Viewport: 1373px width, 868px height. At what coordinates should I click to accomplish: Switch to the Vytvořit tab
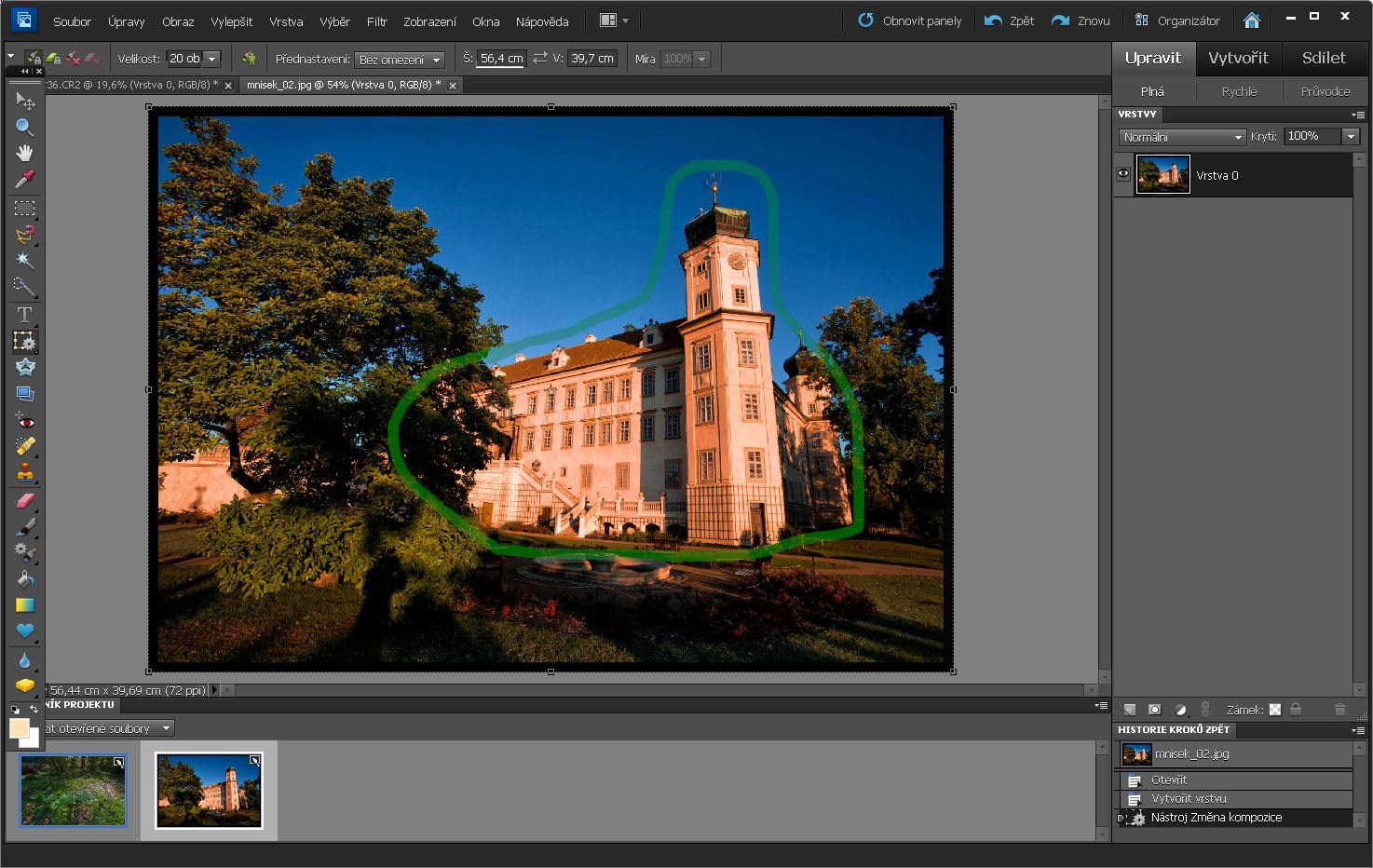point(1238,58)
